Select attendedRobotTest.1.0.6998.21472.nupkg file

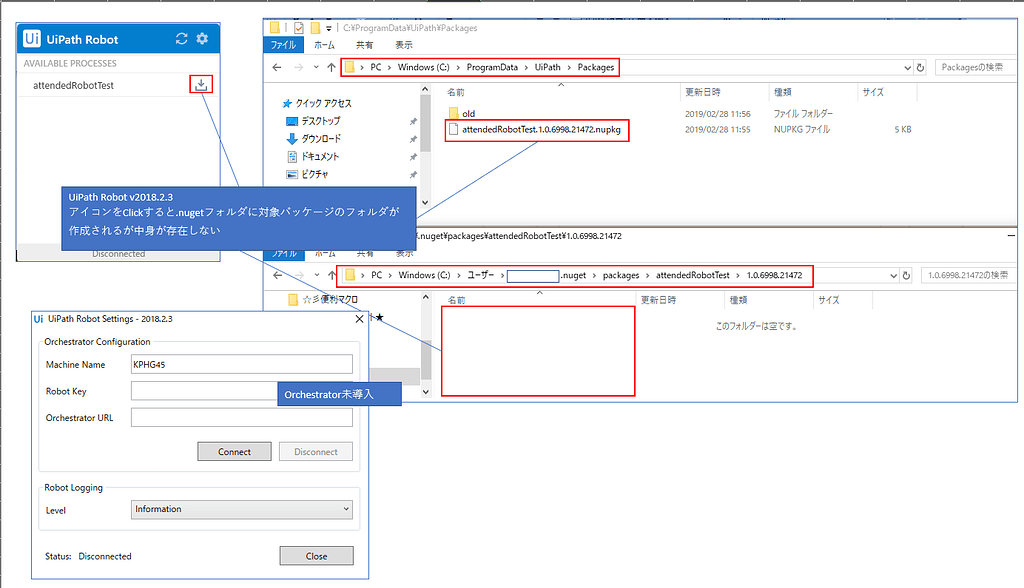(541, 129)
